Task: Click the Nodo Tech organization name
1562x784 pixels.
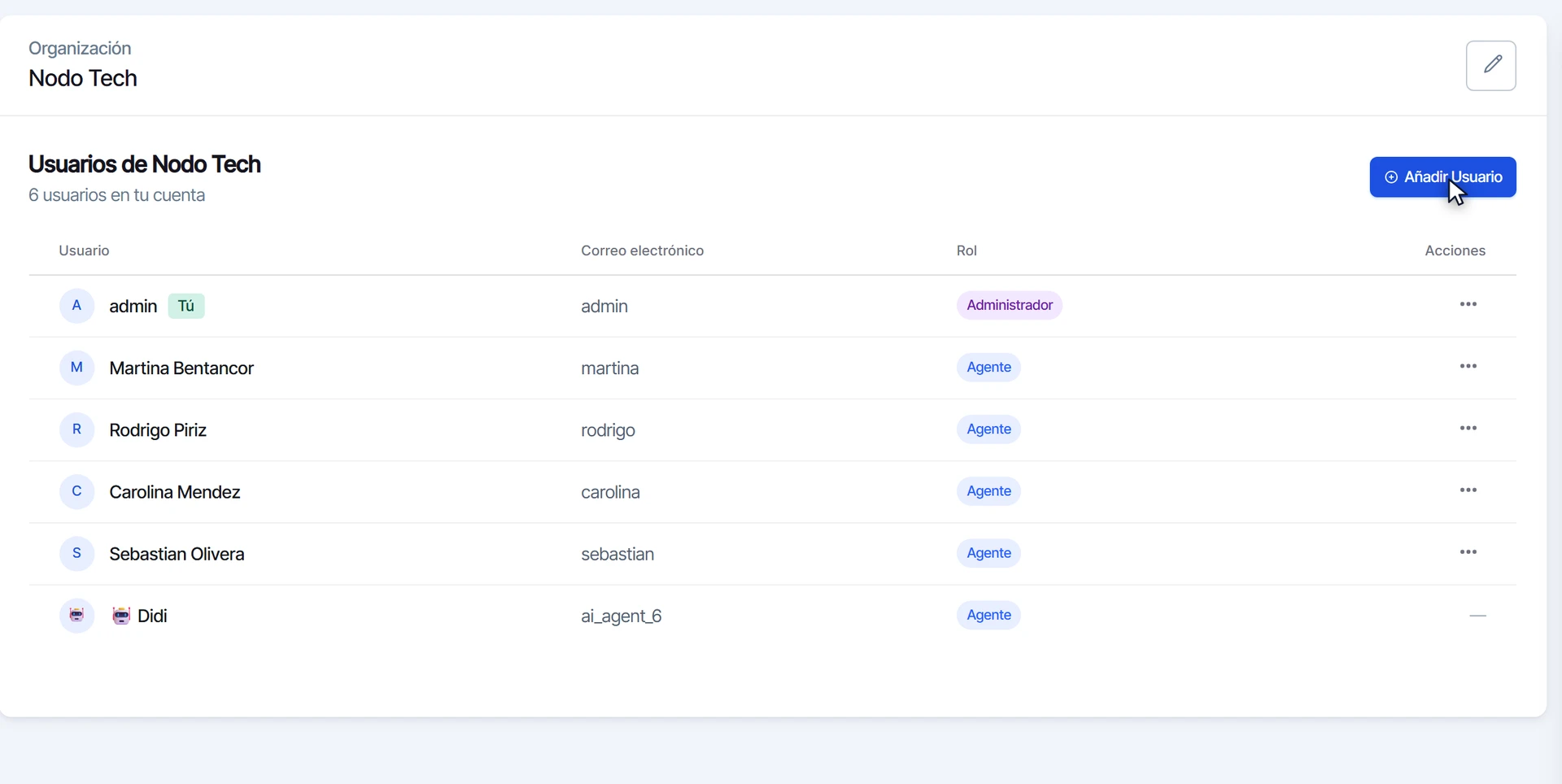Action: coord(83,78)
